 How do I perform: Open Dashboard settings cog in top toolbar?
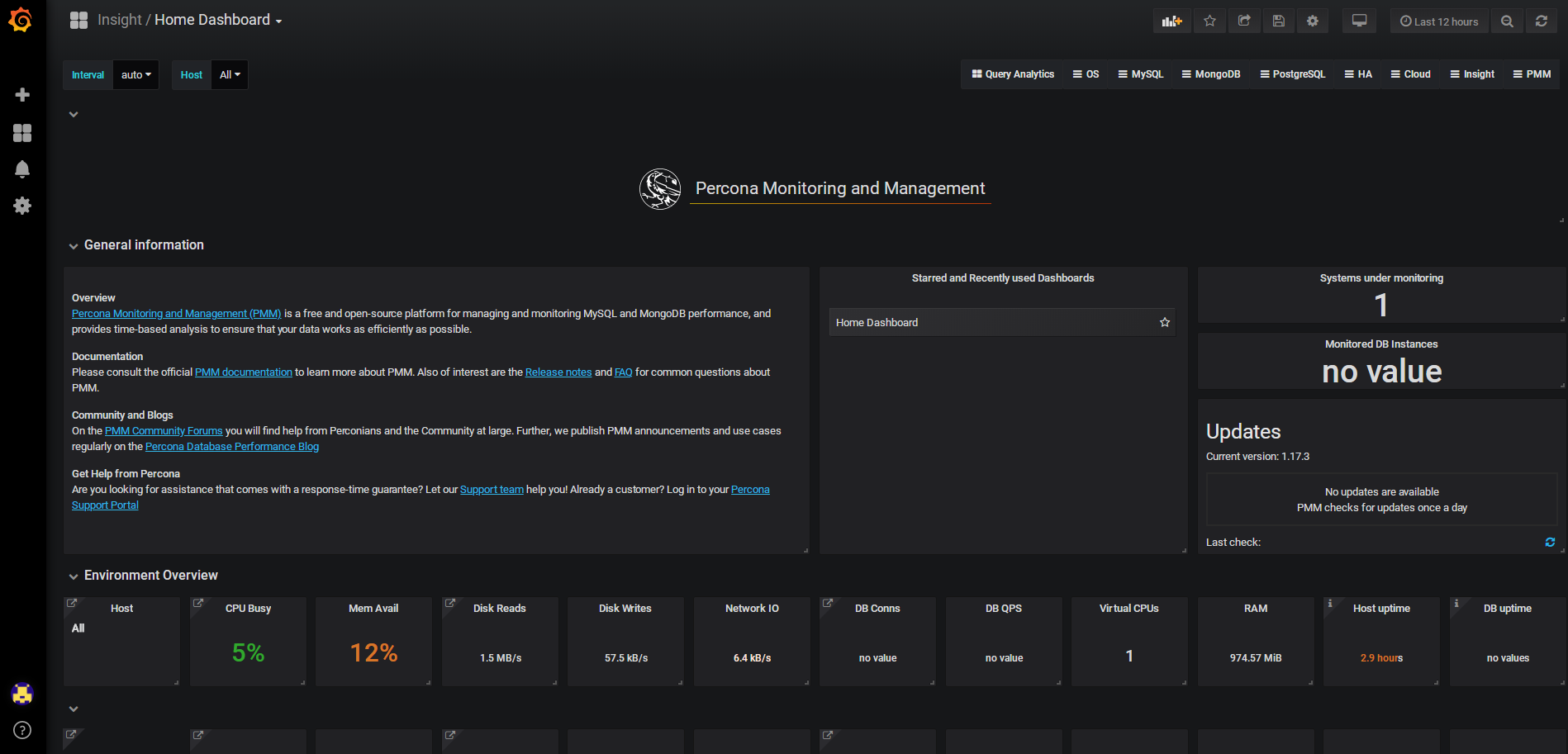[x=1313, y=21]
